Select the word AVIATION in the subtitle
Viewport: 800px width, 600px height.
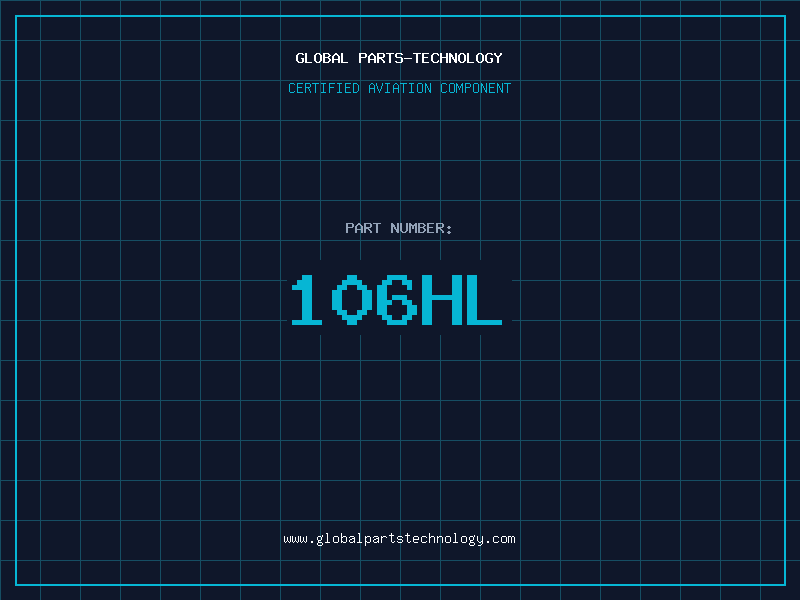click(400, 88)
